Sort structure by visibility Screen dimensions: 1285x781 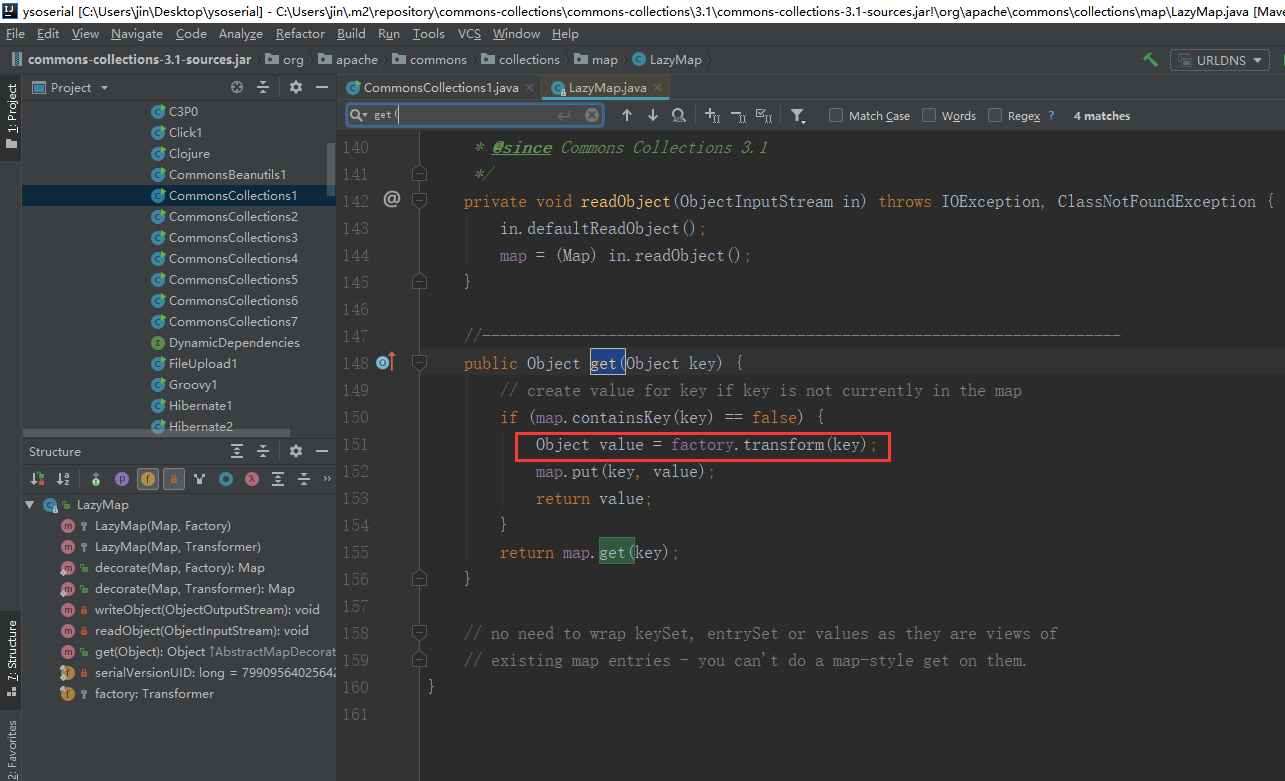click(x=38, y=479)
